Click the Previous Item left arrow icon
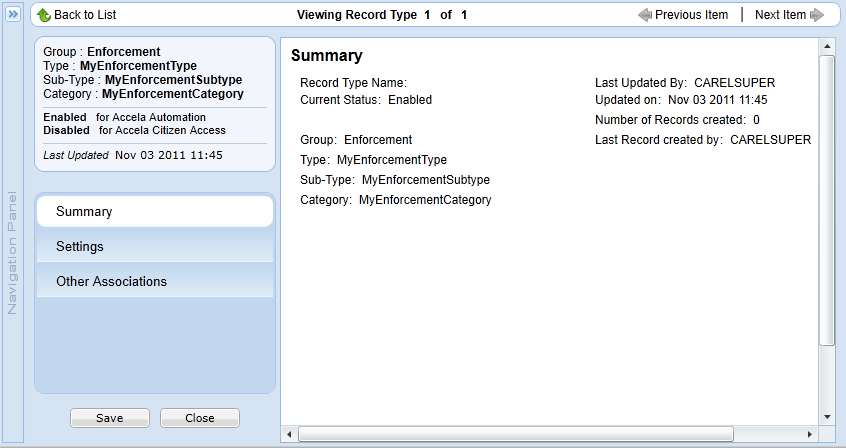The image size is (846, 448). click(645, 15)
